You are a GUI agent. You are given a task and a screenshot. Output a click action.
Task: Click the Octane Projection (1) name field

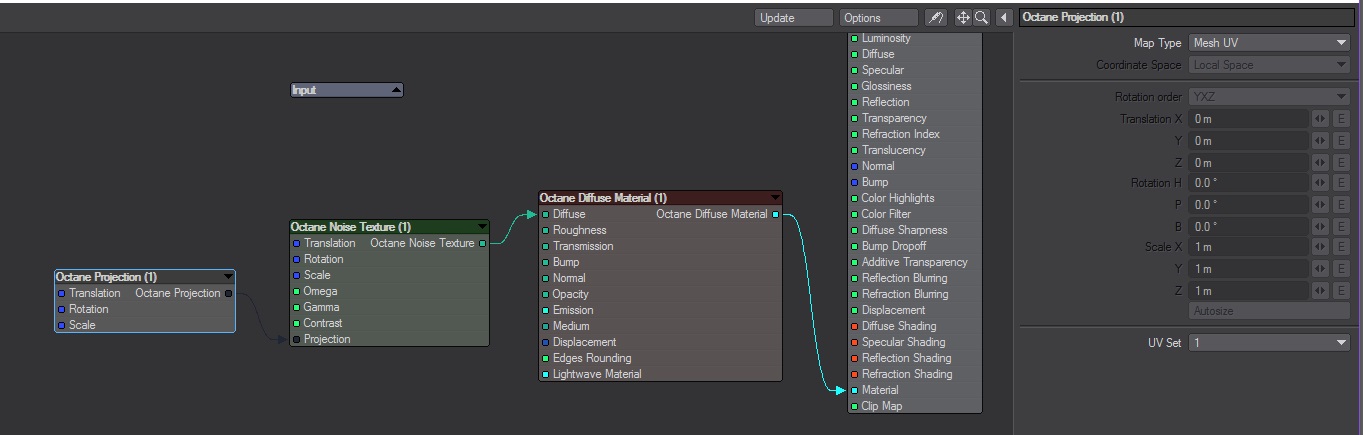coord(1189,17)
